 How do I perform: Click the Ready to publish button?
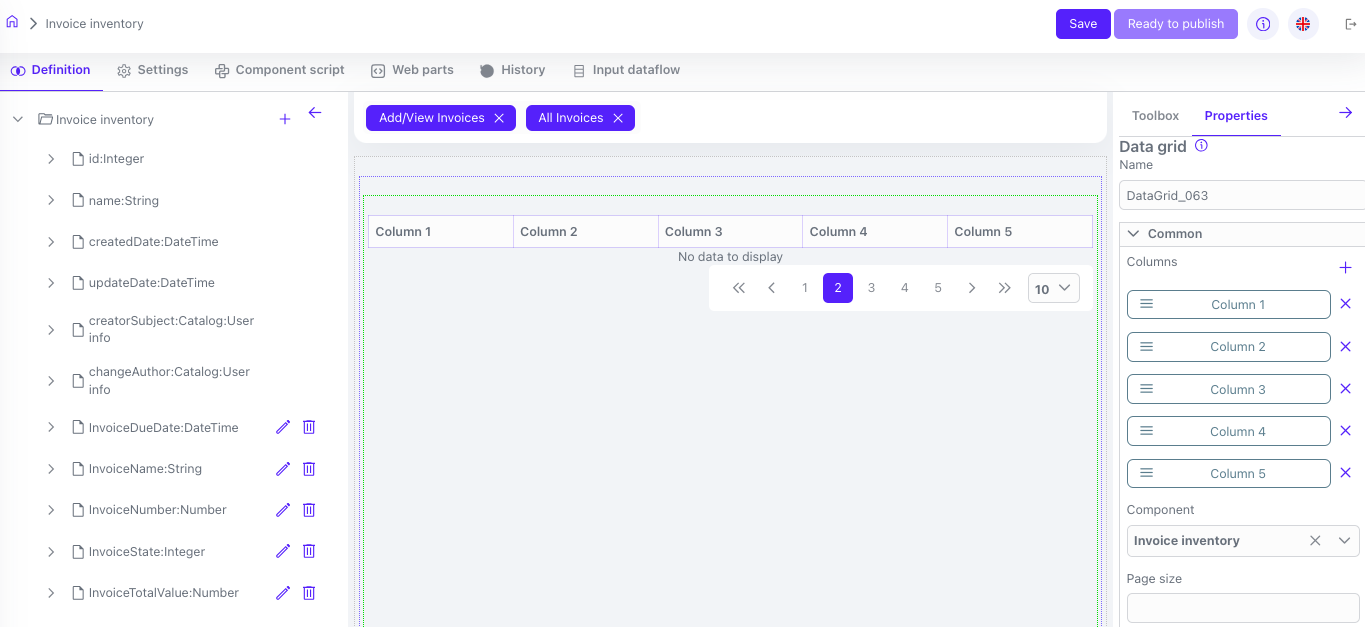click(x=1175, y=24)
